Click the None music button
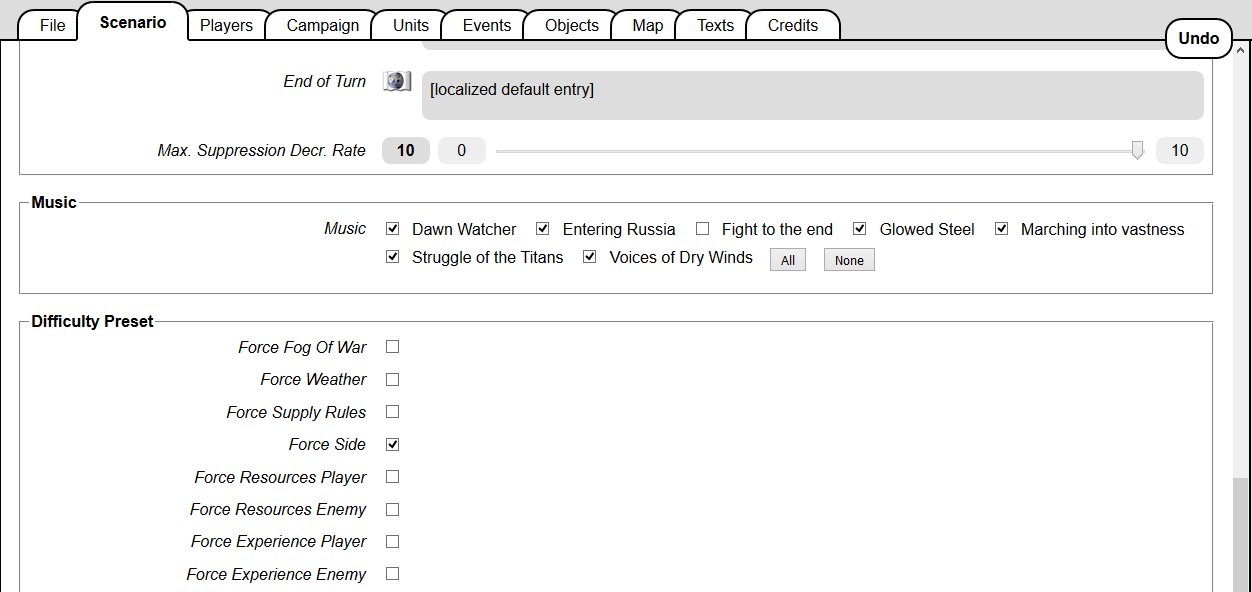 [849, 260]
